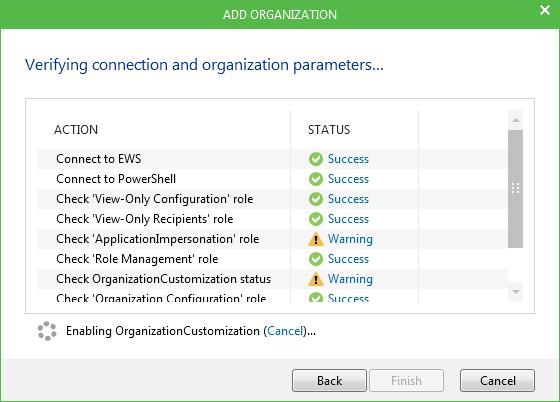Cancel the Enabling OrganizationCustomization operation link
Viewport: 560px width, 402px height.
(x=285, y=331)
